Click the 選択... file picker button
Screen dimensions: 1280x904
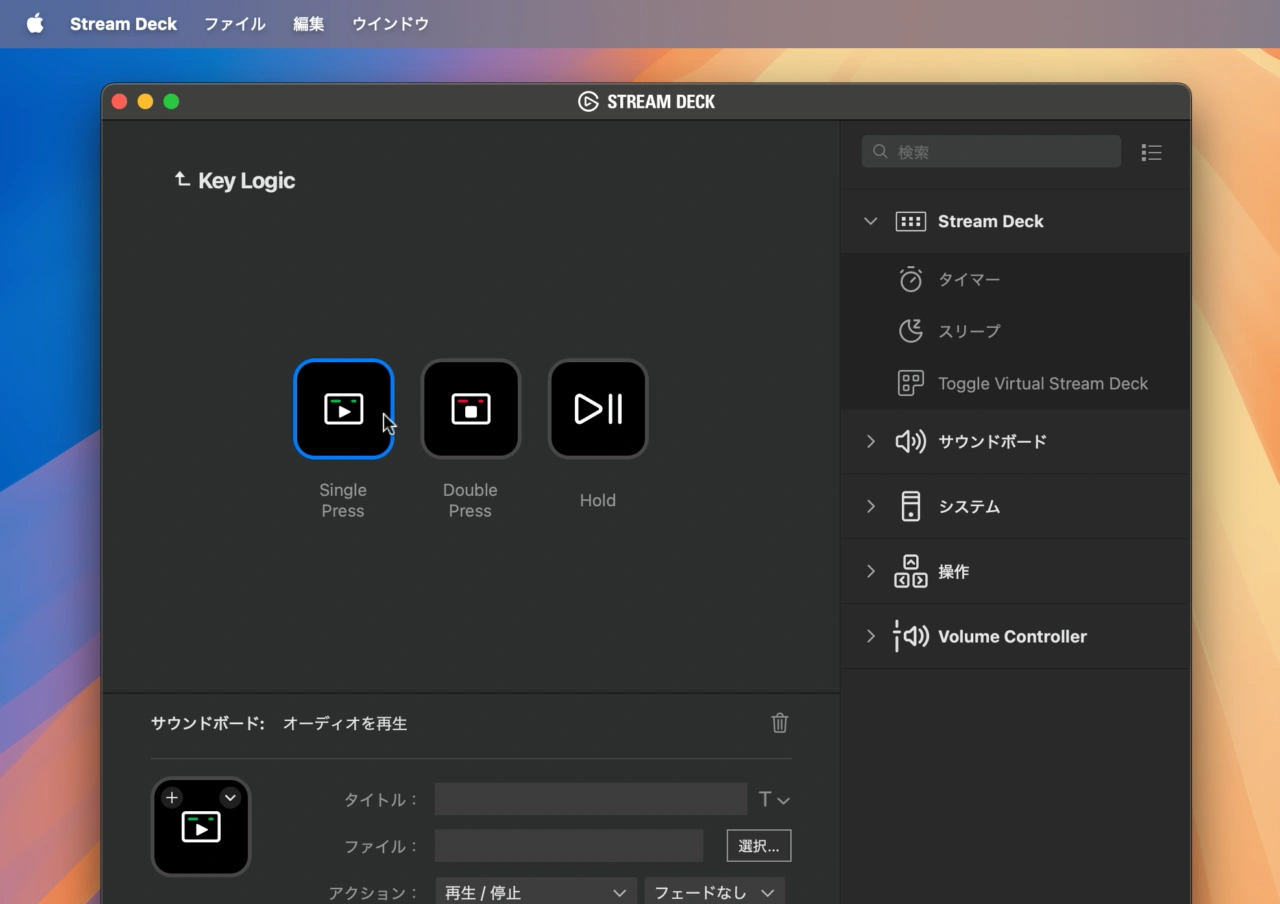pyautogui.click(x=758, y=845)
